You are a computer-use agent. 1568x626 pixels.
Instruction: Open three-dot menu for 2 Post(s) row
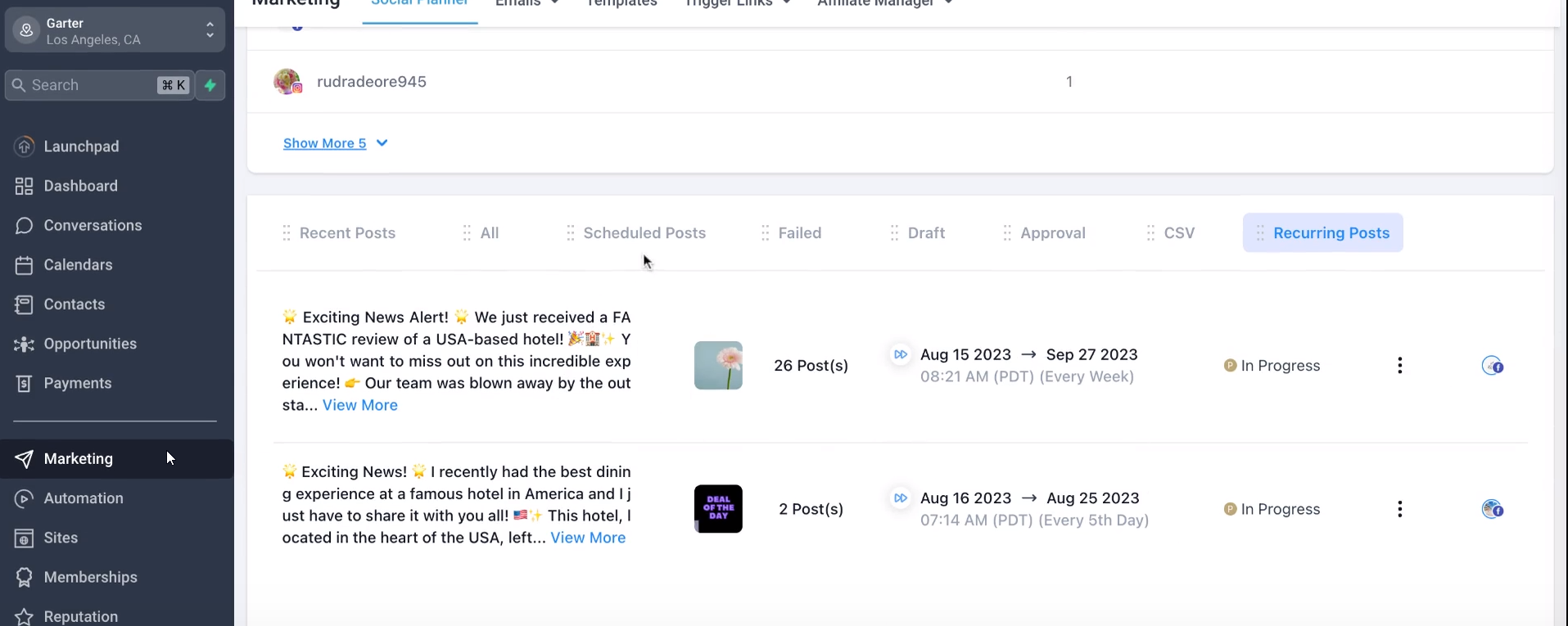point(1400,509)
